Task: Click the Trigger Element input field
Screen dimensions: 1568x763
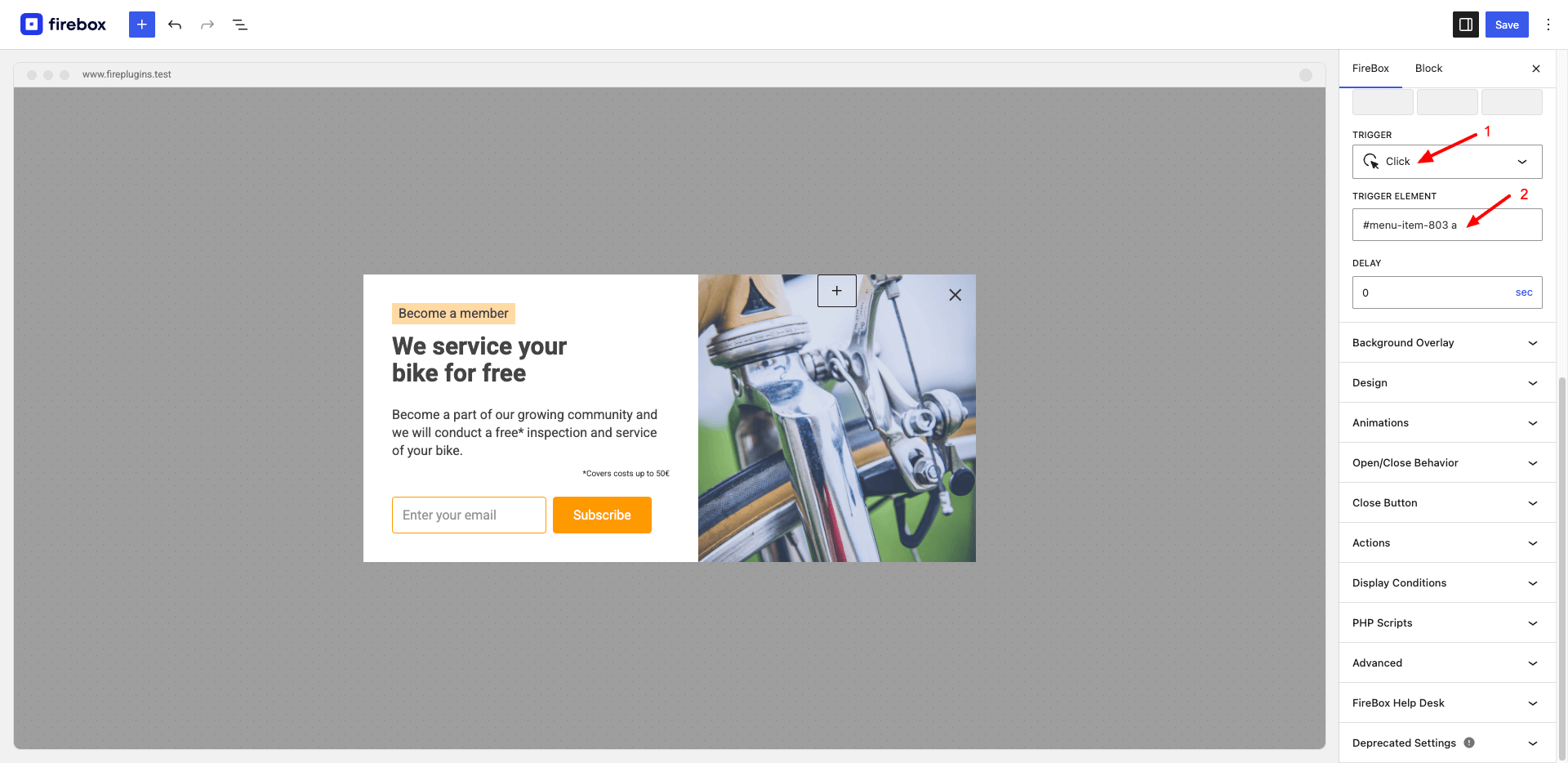Action: (x=1447, y=225)
